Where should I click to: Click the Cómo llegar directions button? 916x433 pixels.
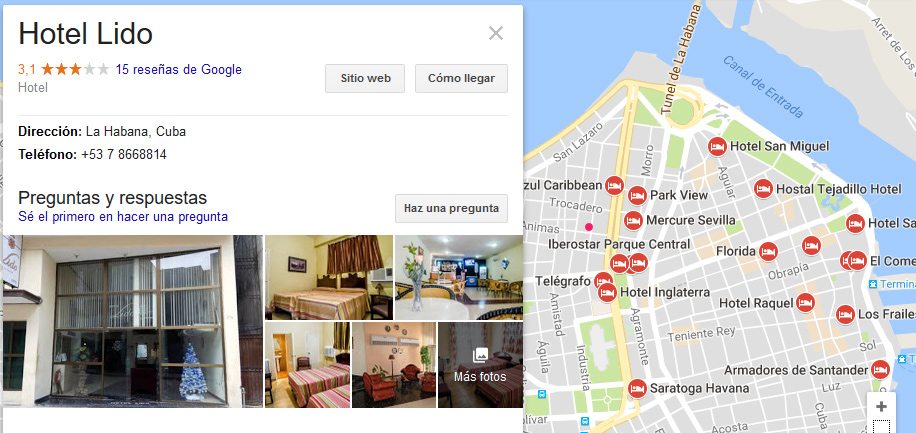tap(462, 78)
